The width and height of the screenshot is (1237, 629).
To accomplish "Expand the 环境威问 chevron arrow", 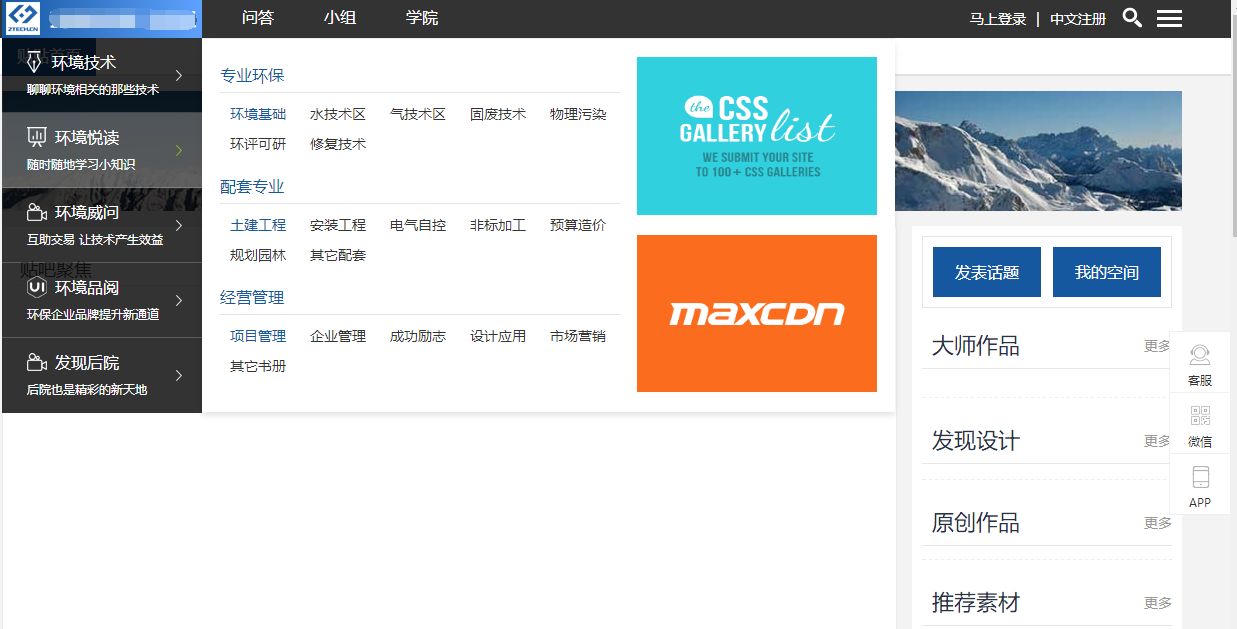I will pos(179,225).
